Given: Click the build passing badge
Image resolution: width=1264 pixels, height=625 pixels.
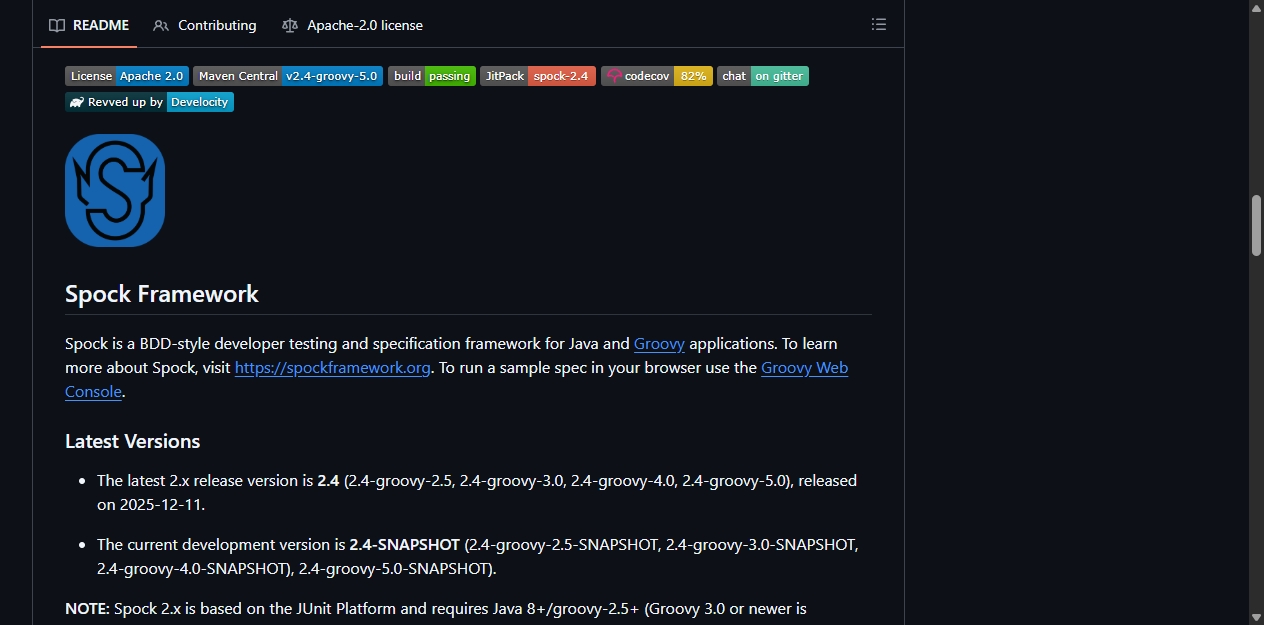Looking at the screenshot, I should click(432, 76).
